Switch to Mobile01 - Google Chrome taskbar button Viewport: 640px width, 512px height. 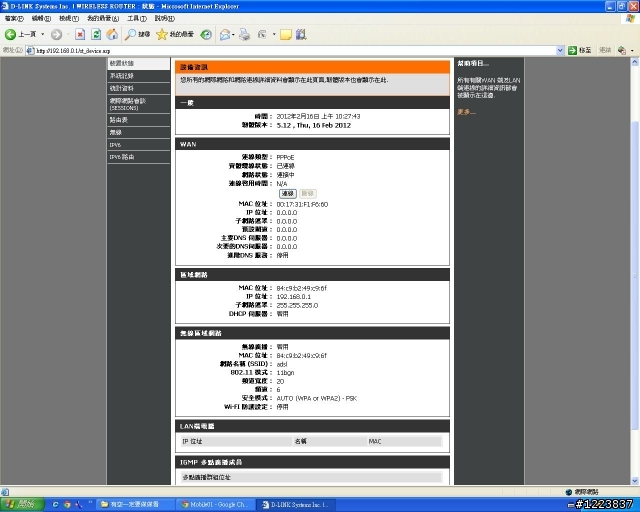point(215,505)
